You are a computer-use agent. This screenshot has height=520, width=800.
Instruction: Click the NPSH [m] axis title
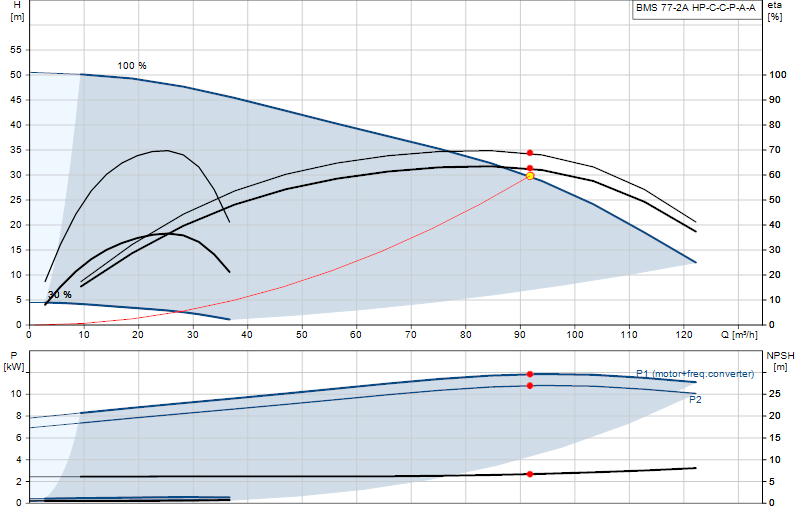tap(780, 361)
